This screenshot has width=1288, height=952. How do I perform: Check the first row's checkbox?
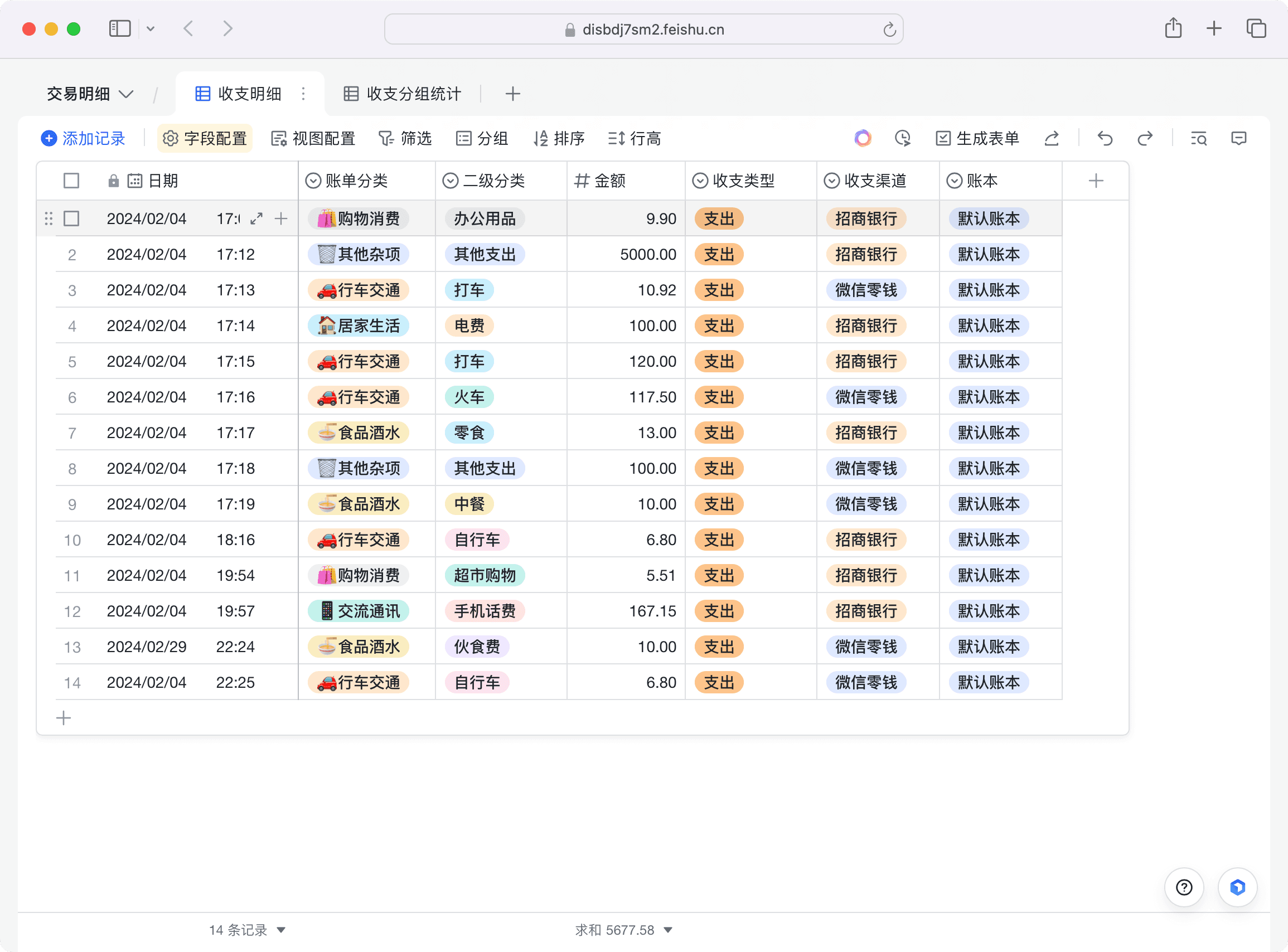click(x=71, y=218)
